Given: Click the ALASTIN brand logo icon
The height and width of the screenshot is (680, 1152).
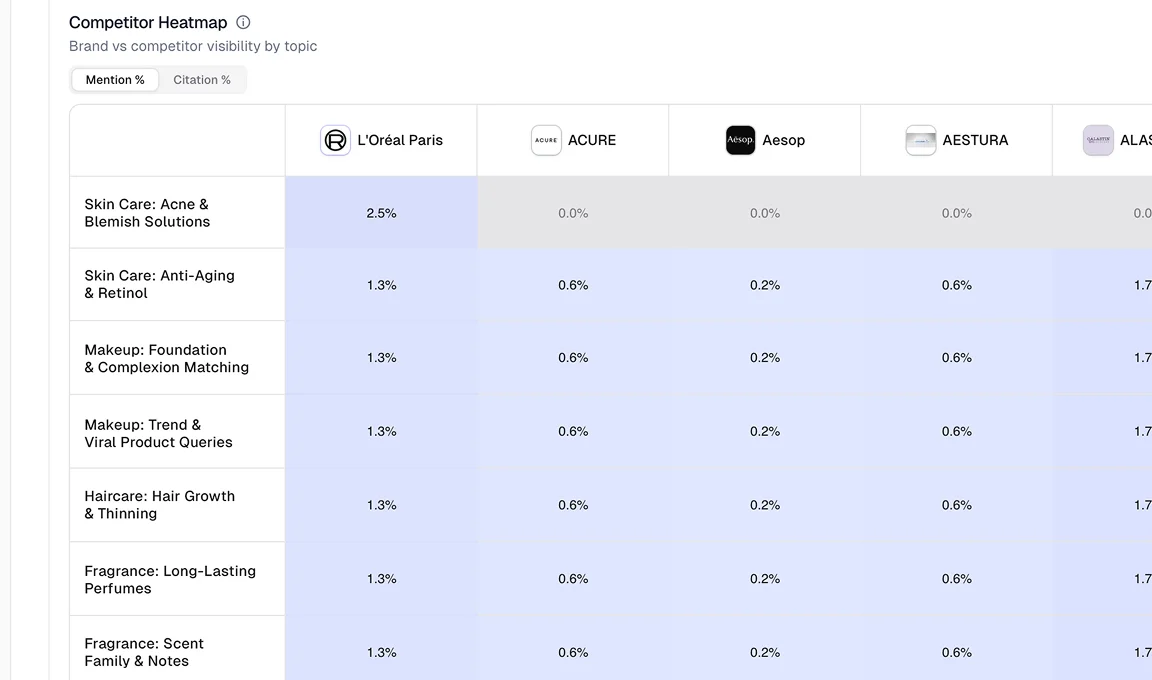Looking at the screenshot, I should click(1098, 140).
